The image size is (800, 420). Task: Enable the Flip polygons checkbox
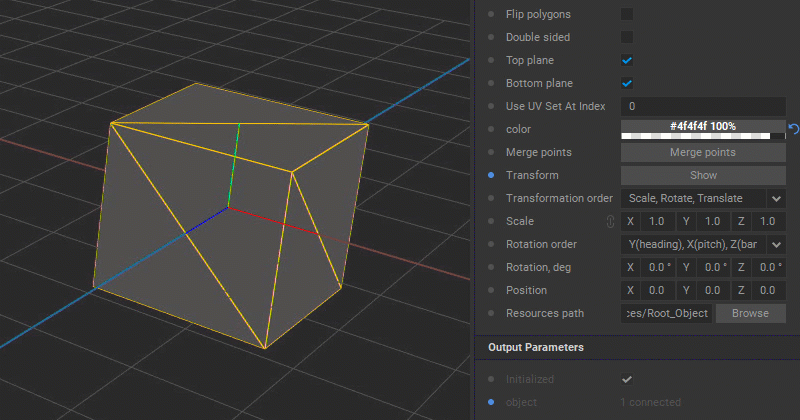coord(627,14)
